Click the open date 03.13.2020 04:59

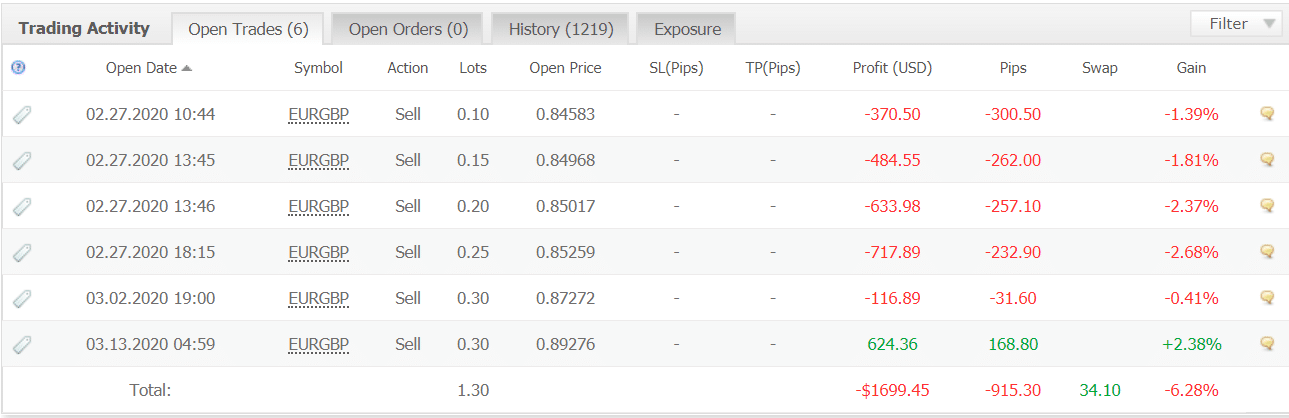tap(150, 344)
